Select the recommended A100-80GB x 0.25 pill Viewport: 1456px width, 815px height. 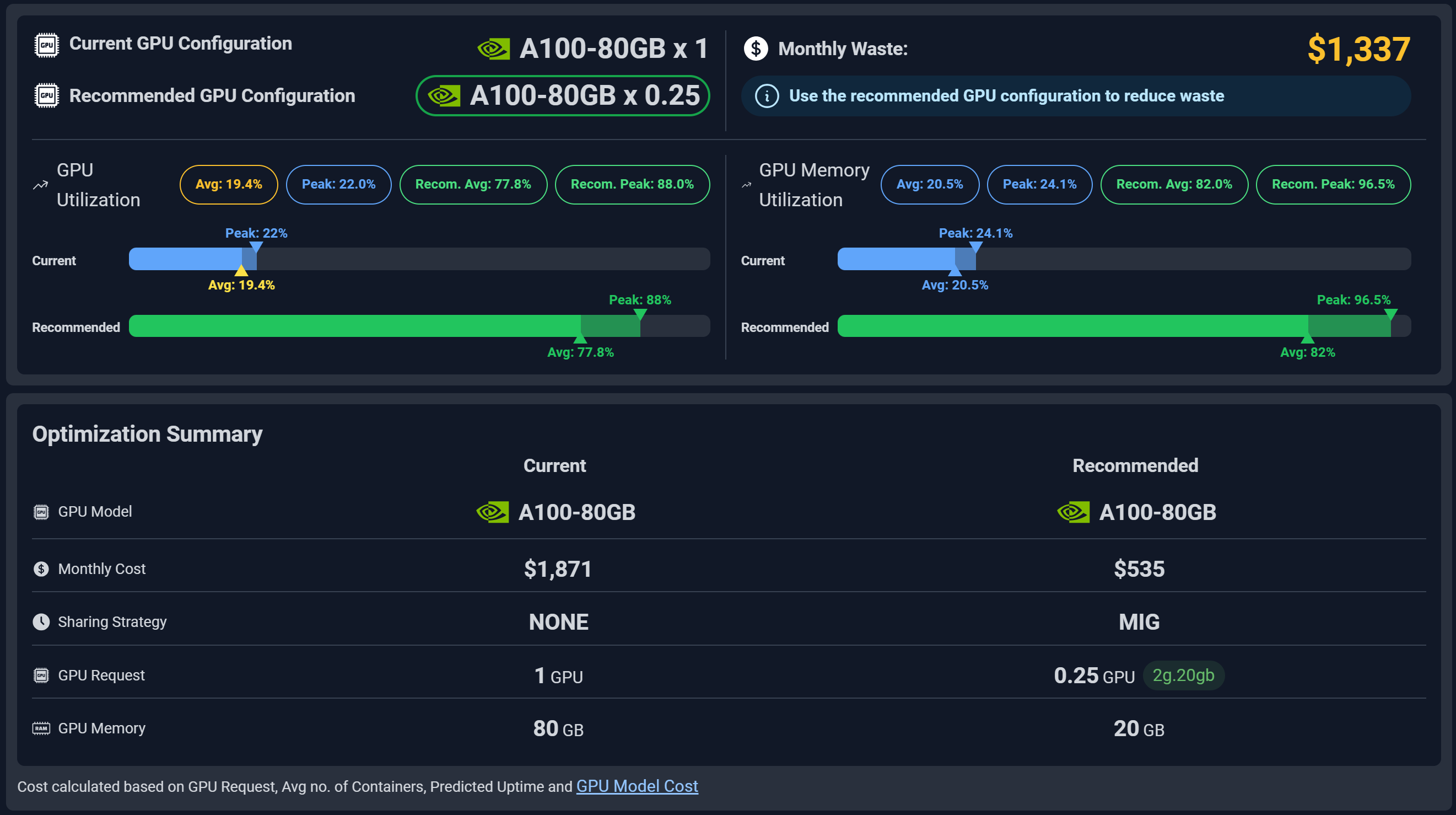point(562,95)
